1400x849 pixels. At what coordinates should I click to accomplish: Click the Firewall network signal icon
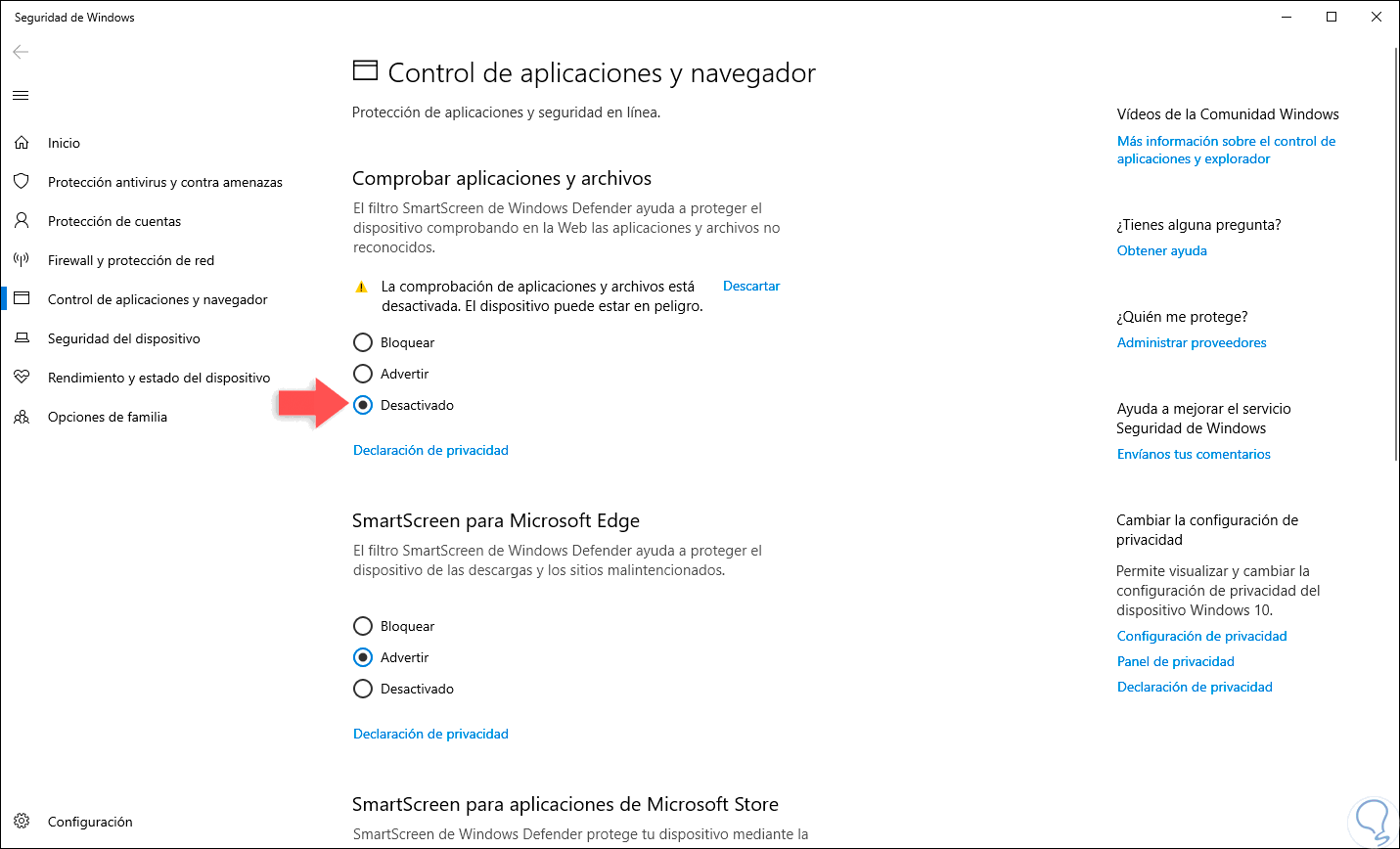click(x=22, y=260)
